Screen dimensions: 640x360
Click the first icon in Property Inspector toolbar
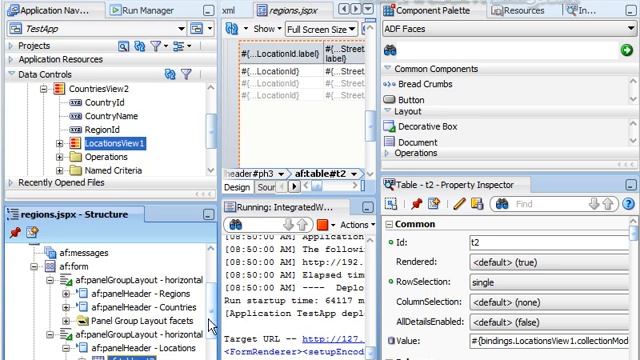tap(391, 204)
